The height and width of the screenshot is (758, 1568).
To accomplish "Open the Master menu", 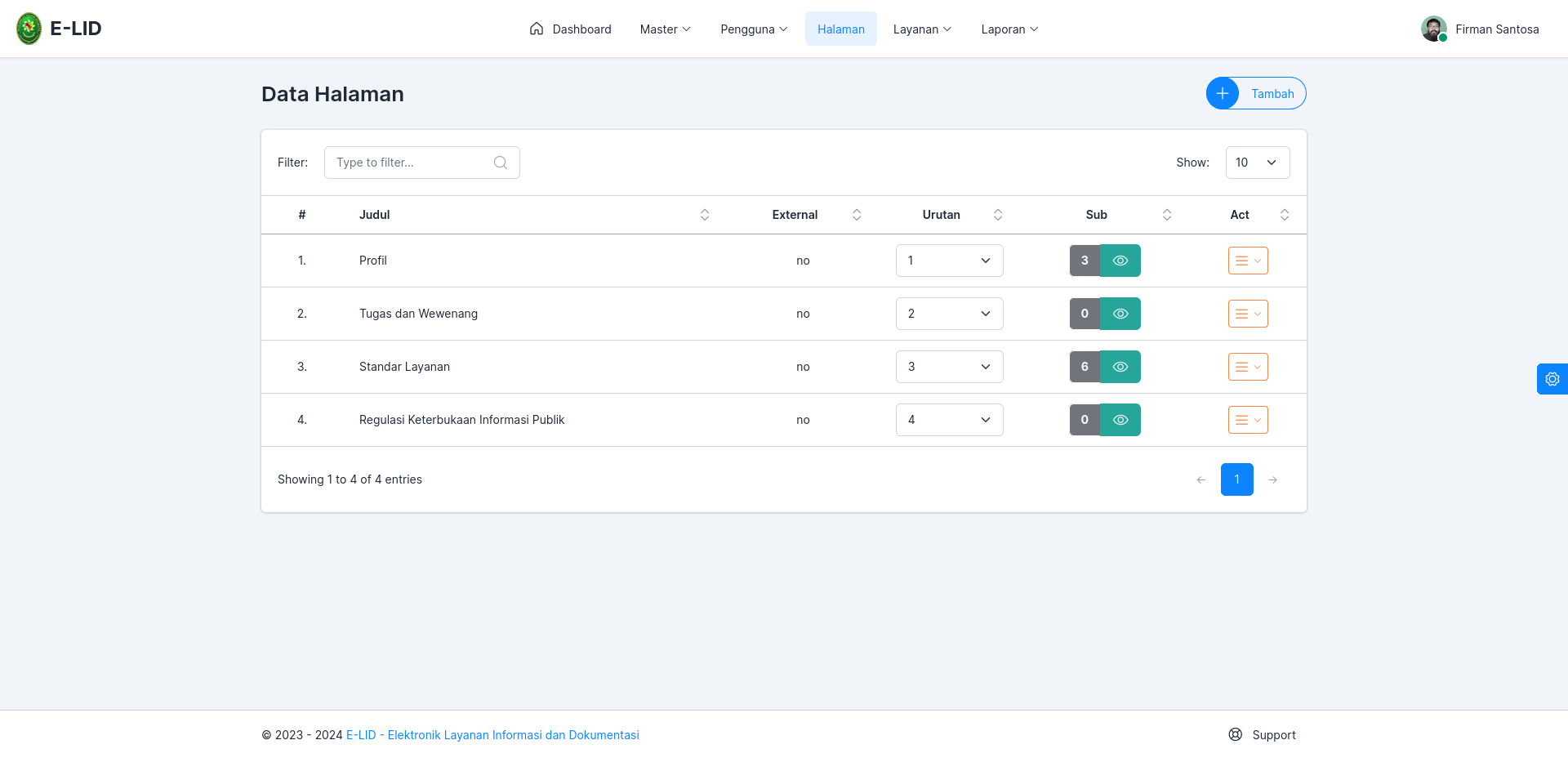I will click(666, 29).
